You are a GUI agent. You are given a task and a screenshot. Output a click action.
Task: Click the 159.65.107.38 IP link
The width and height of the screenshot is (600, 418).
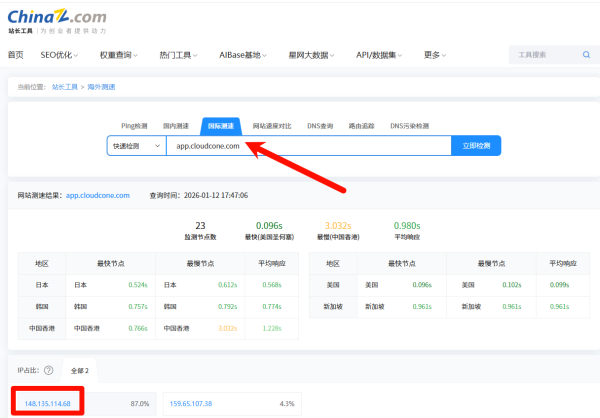point(191,404)
